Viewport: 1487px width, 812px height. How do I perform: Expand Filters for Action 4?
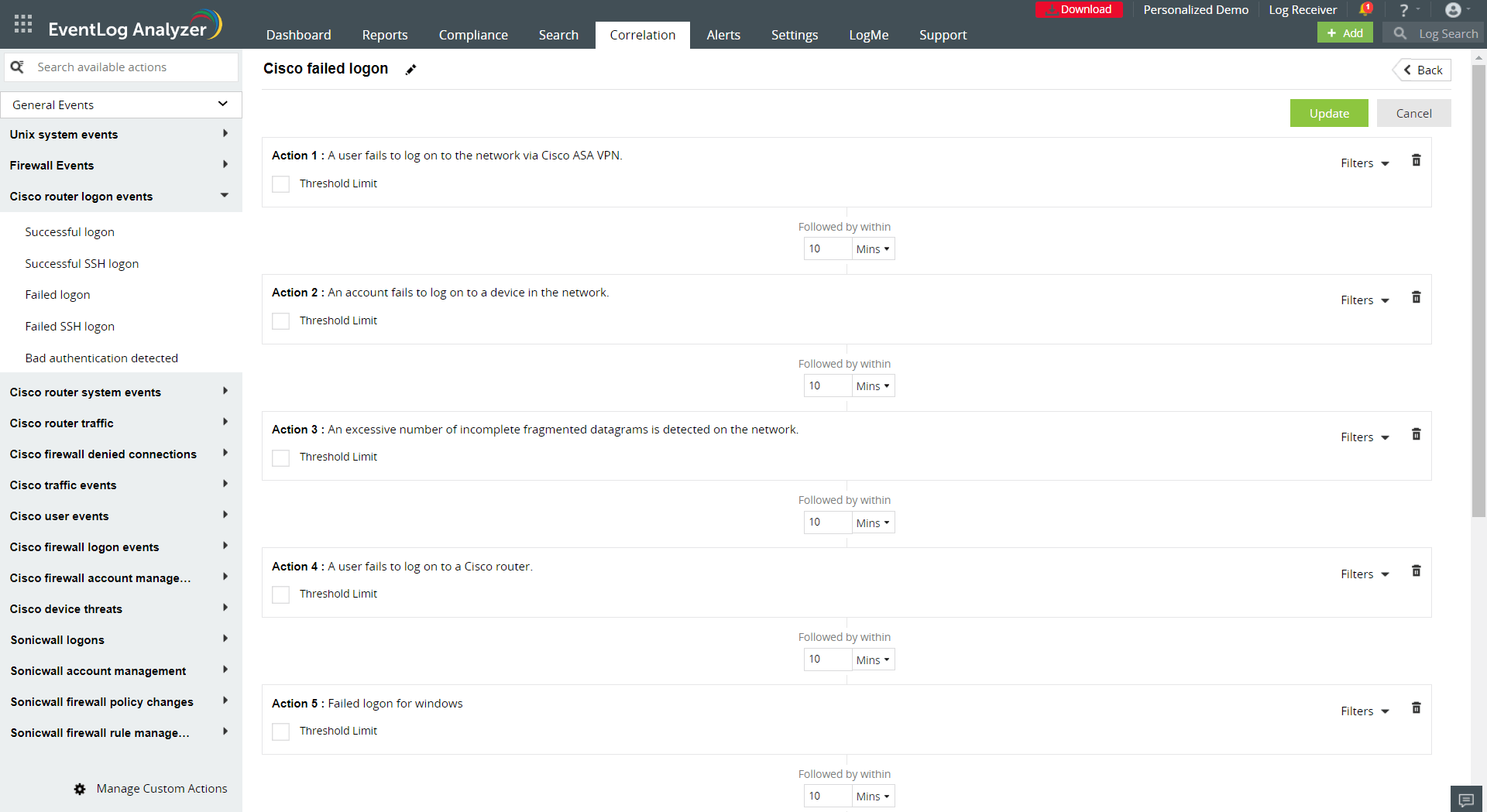point(1365,574)
